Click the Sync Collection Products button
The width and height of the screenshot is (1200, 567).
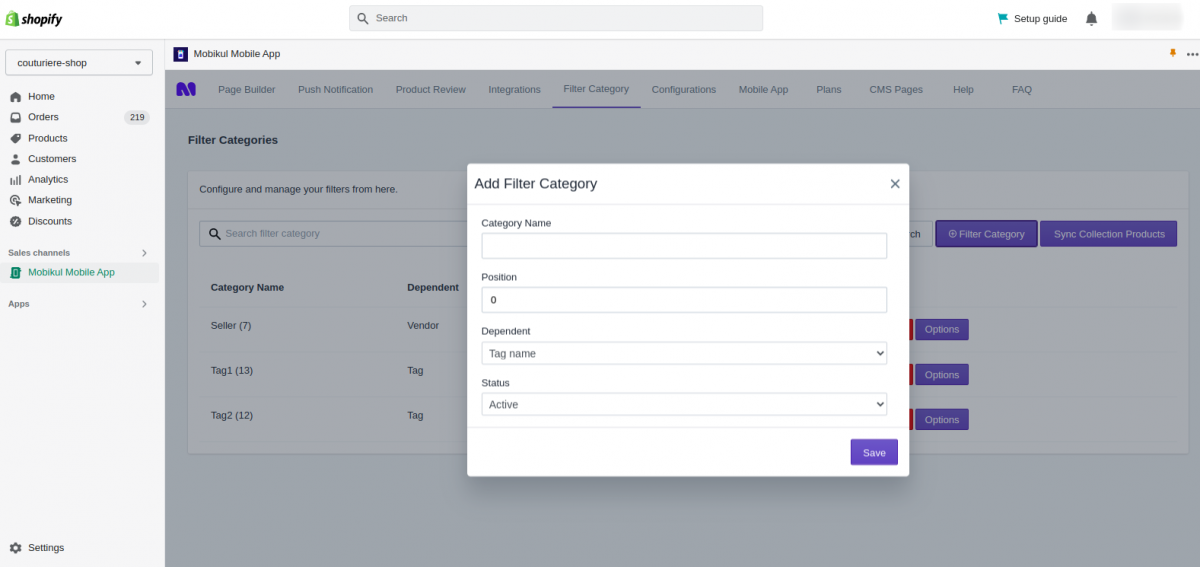coord(1108,234)
